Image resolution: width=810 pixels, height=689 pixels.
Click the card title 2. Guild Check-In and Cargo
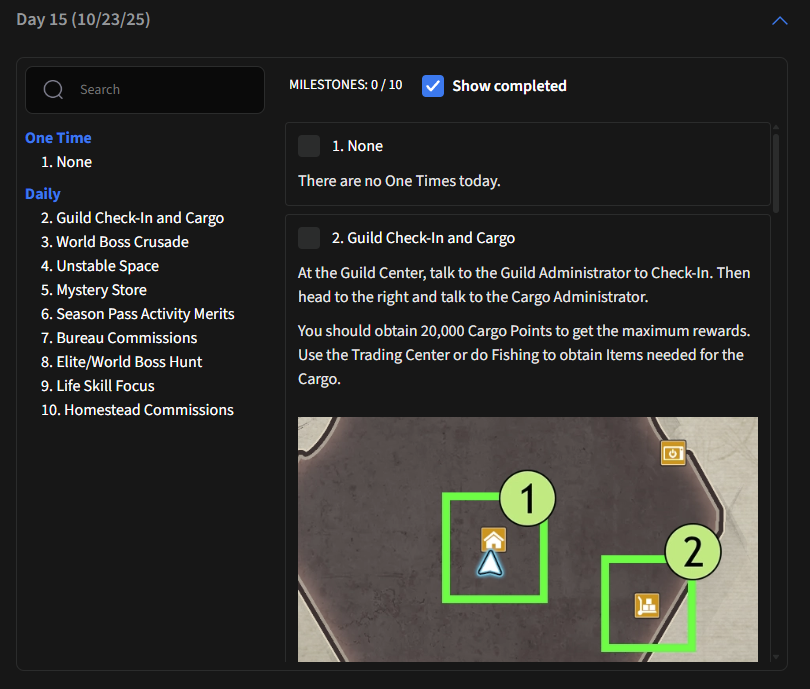point(424,238)
